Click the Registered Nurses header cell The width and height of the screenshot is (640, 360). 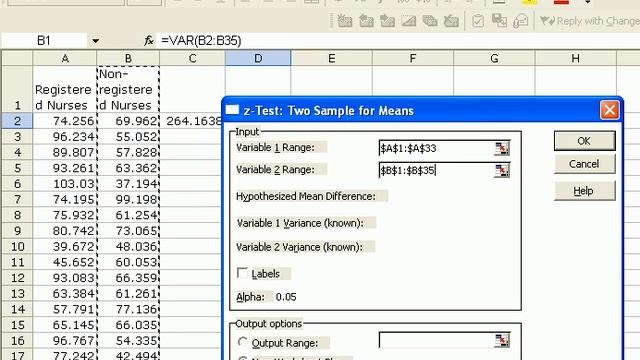click(x=65, y=89)
